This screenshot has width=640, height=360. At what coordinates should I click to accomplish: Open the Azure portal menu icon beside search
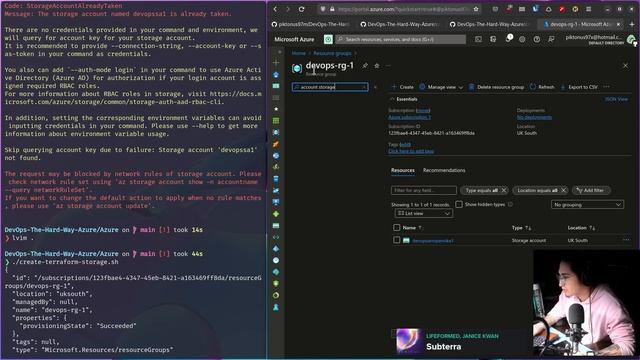click(328, 39)
